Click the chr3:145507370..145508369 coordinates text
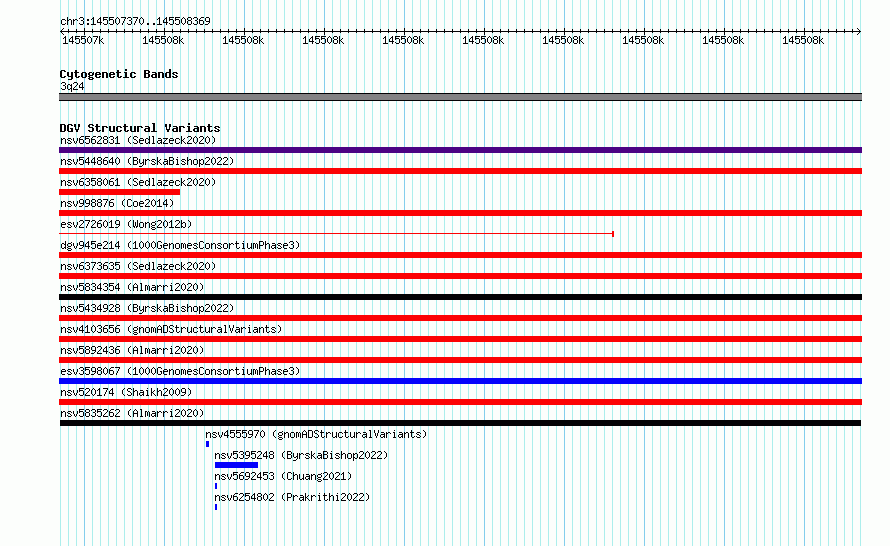 coord(135,21)
